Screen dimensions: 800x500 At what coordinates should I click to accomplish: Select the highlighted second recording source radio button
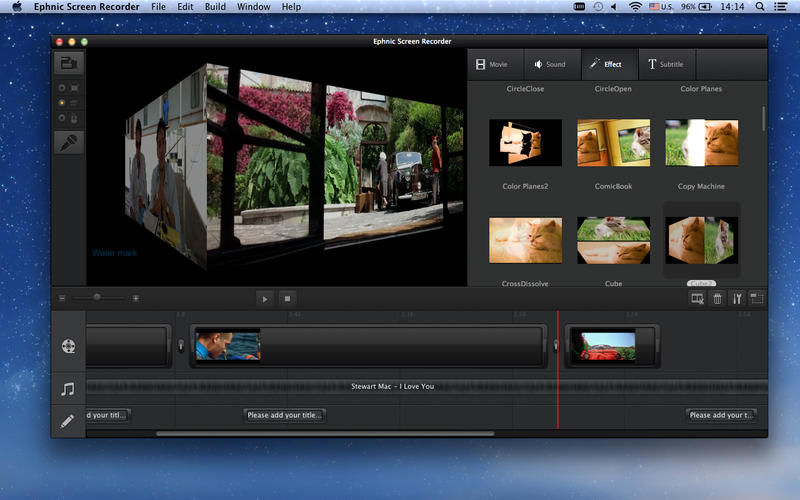pos(62,103)
